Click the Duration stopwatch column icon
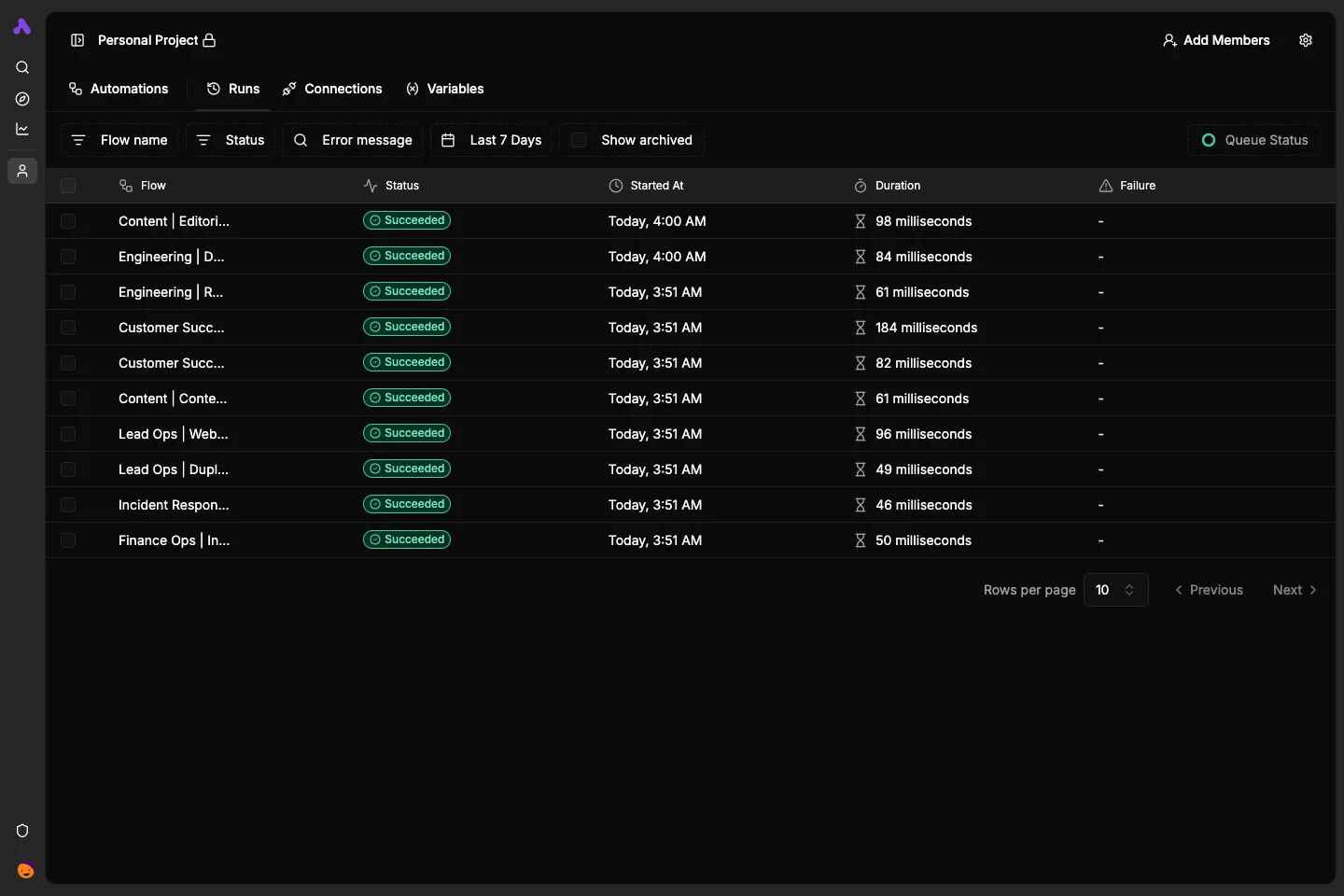1344x896 pixels. coord(861,186)
